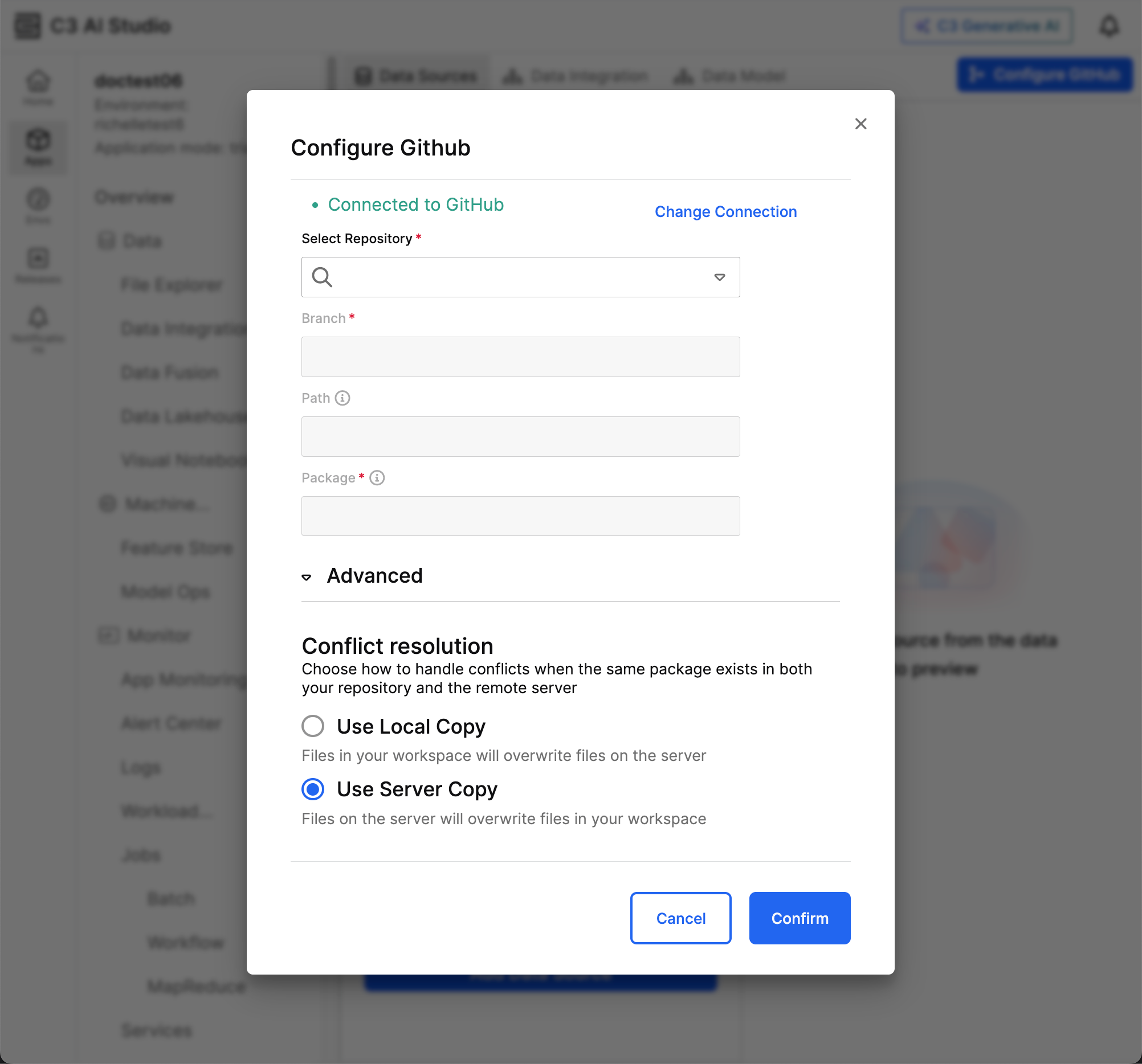The height and width of the screenshot is (1064, 1142).
Task: Click the Package info icon
Action: tap(377, 478)
